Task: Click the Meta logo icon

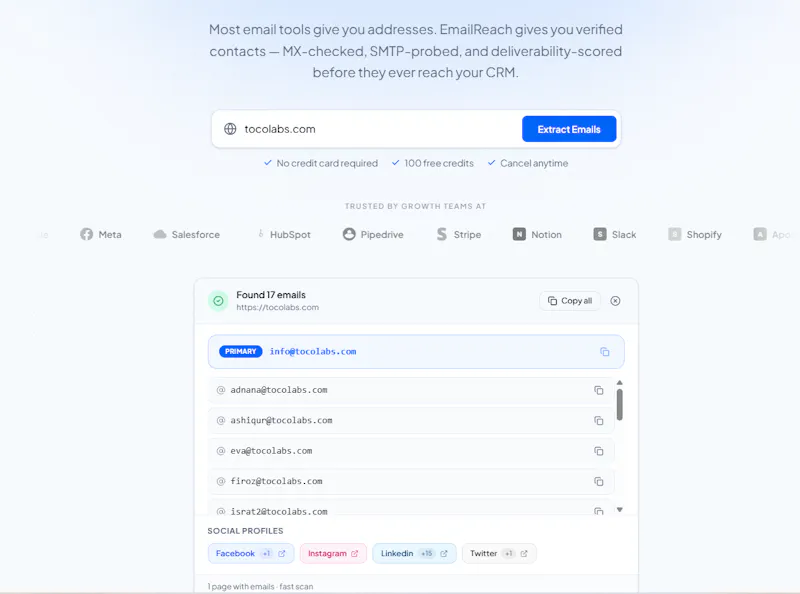Action: pyautogui.click(x=87, y=234)
